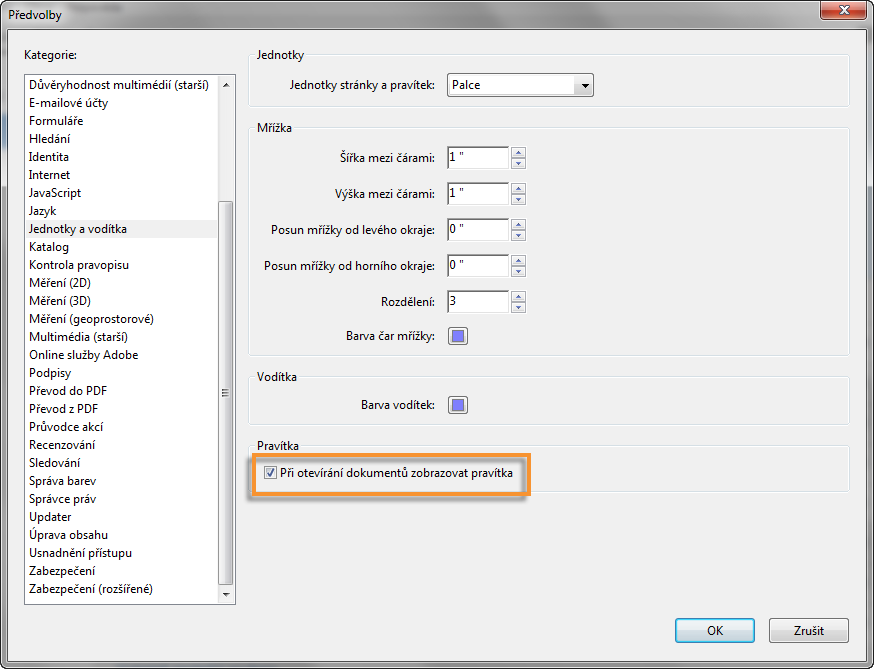
Task: Increase the grid offset from the top edge
Action: 518,260
